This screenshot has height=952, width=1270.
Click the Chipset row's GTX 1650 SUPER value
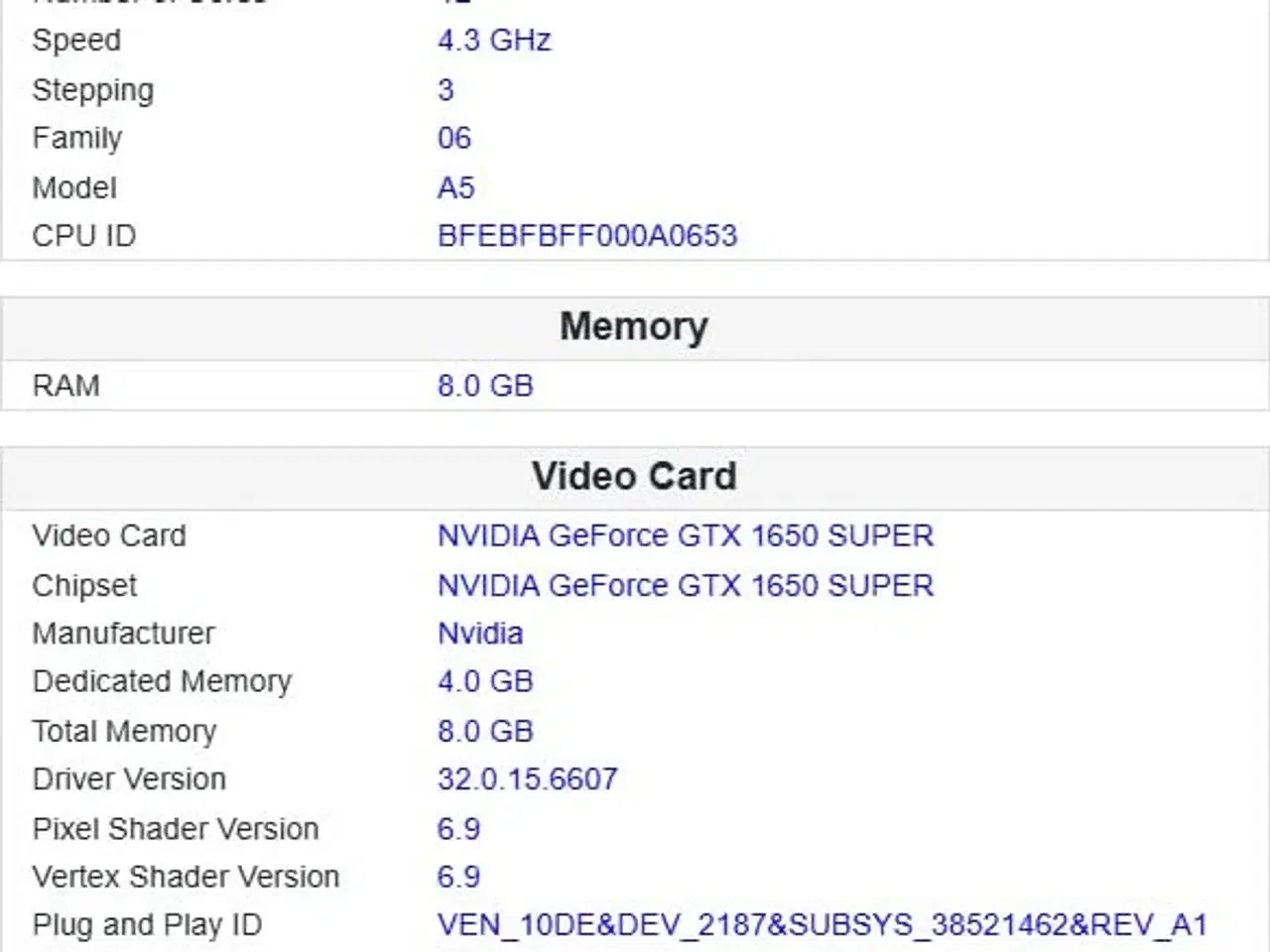(x=685, y=586)
